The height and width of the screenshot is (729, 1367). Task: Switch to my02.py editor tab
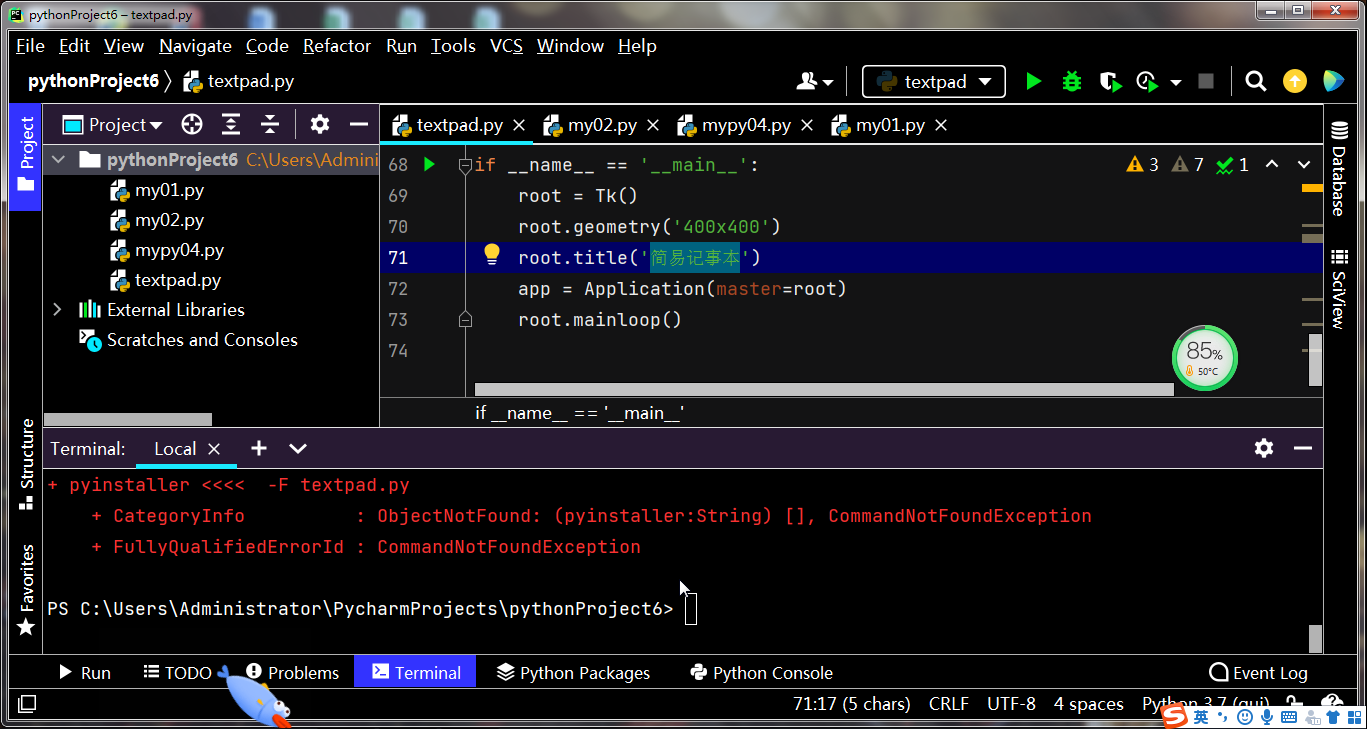(602, 125)
